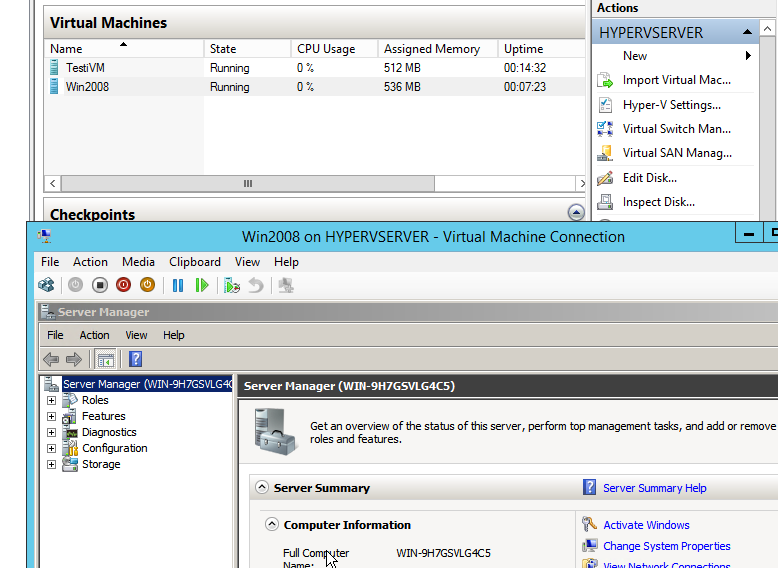778x568 pixels.
Task: Click the Turn Off (stop) VM button
Action: (100, 285)
